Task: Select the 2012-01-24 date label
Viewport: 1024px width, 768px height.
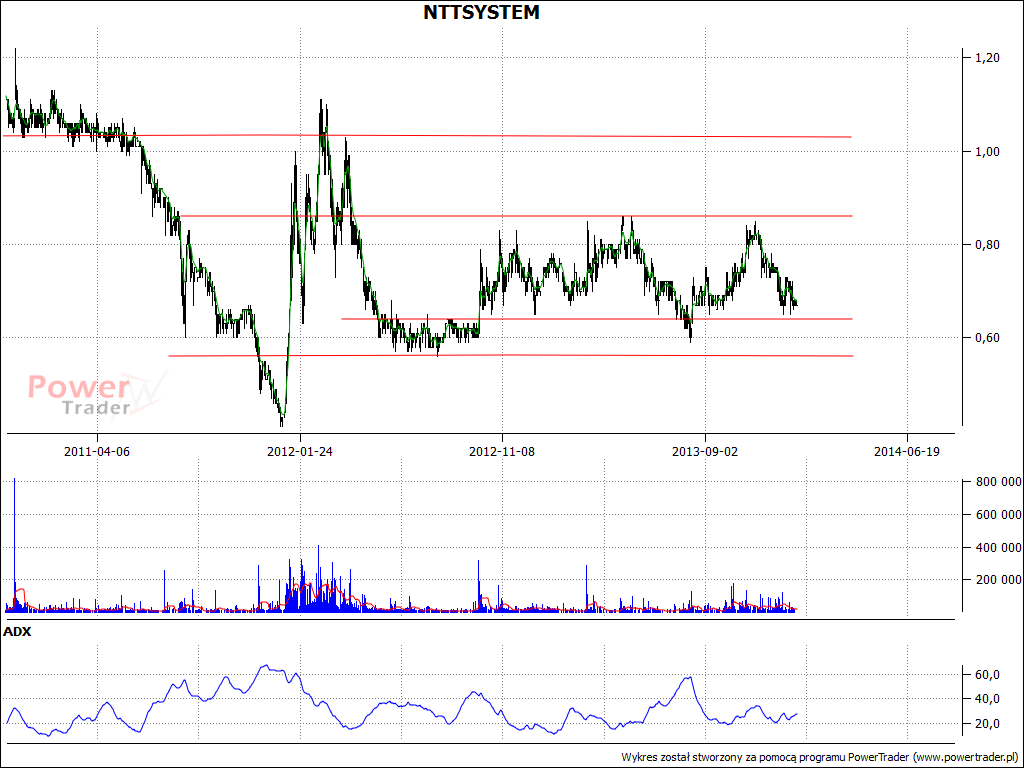Action: pyautogui.click(x=300, y=451)
